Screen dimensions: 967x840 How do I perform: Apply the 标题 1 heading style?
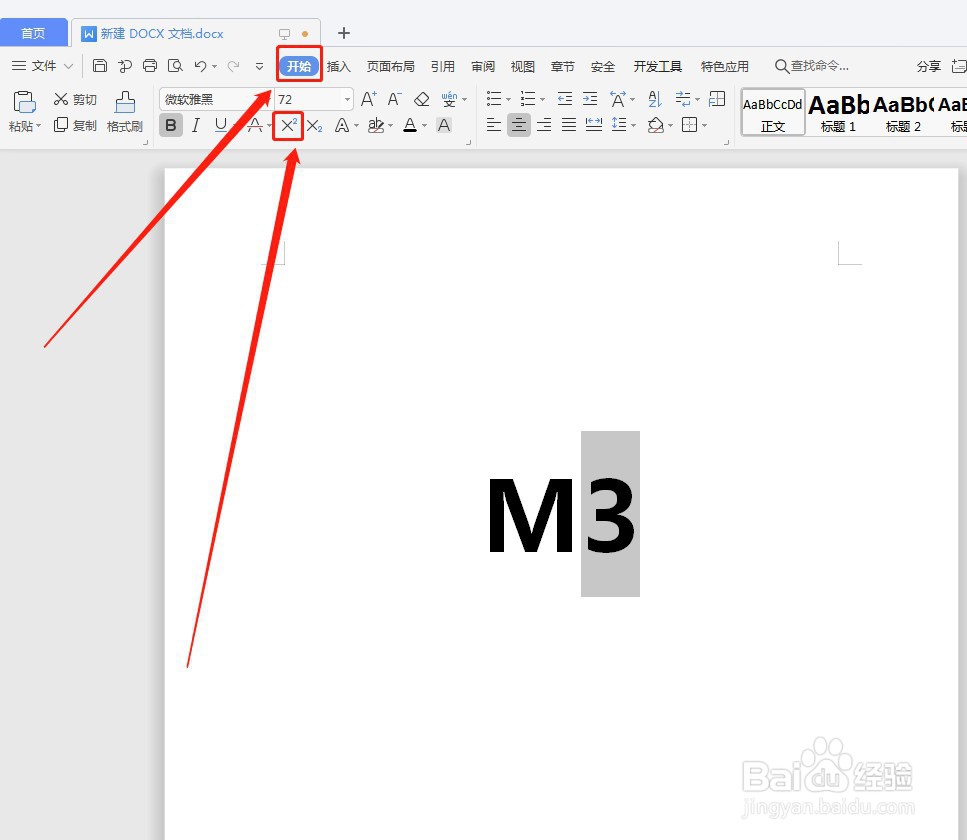(838, 112)
